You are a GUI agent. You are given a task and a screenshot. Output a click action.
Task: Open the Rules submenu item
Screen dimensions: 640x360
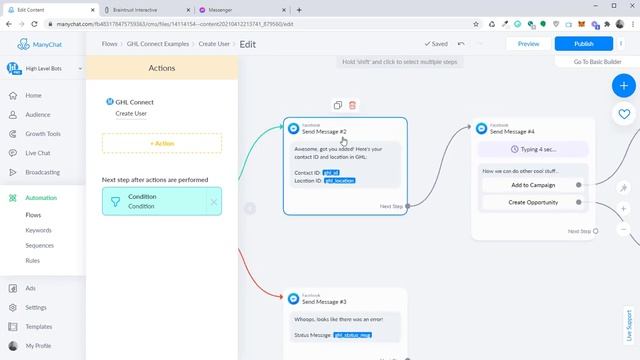pyautogui.click(x=33, y=260)
